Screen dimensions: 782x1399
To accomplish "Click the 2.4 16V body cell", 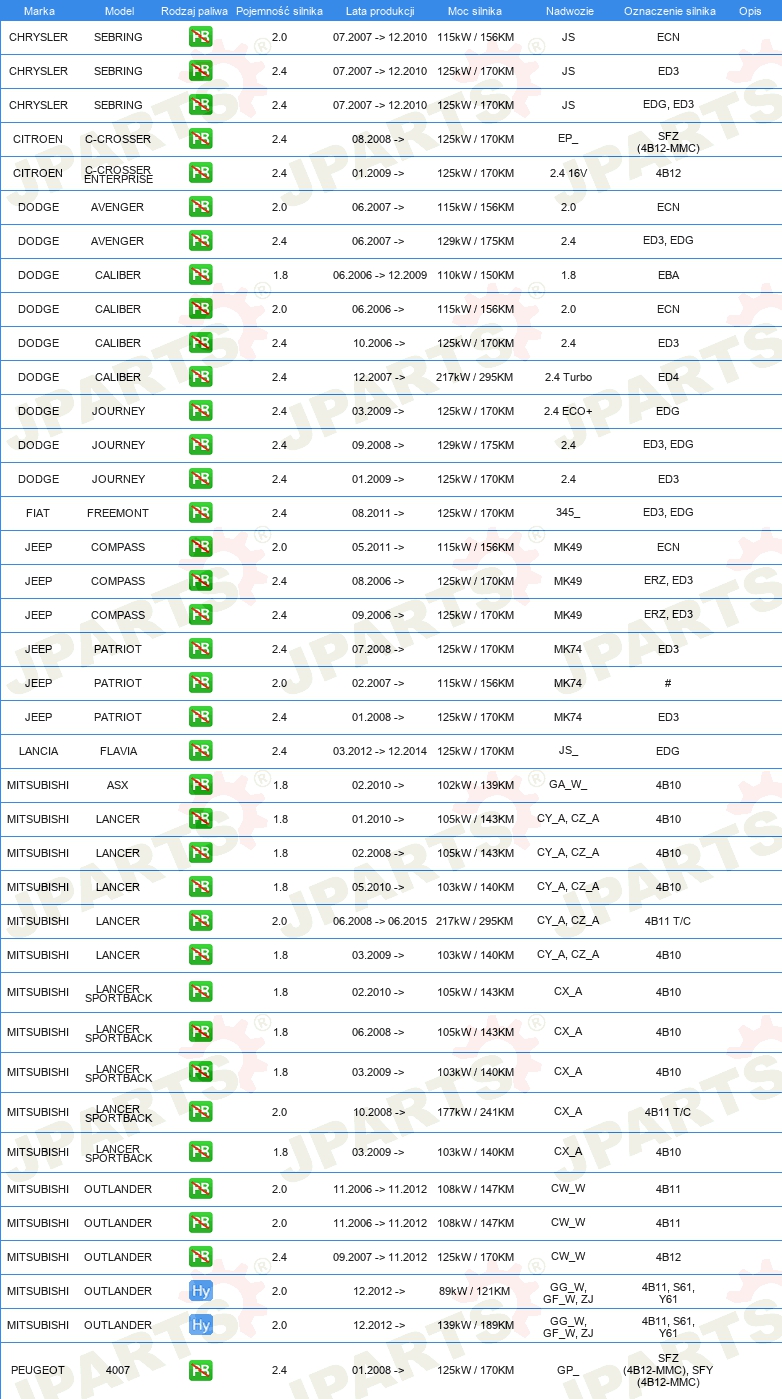I will click(x=568, y=174).
